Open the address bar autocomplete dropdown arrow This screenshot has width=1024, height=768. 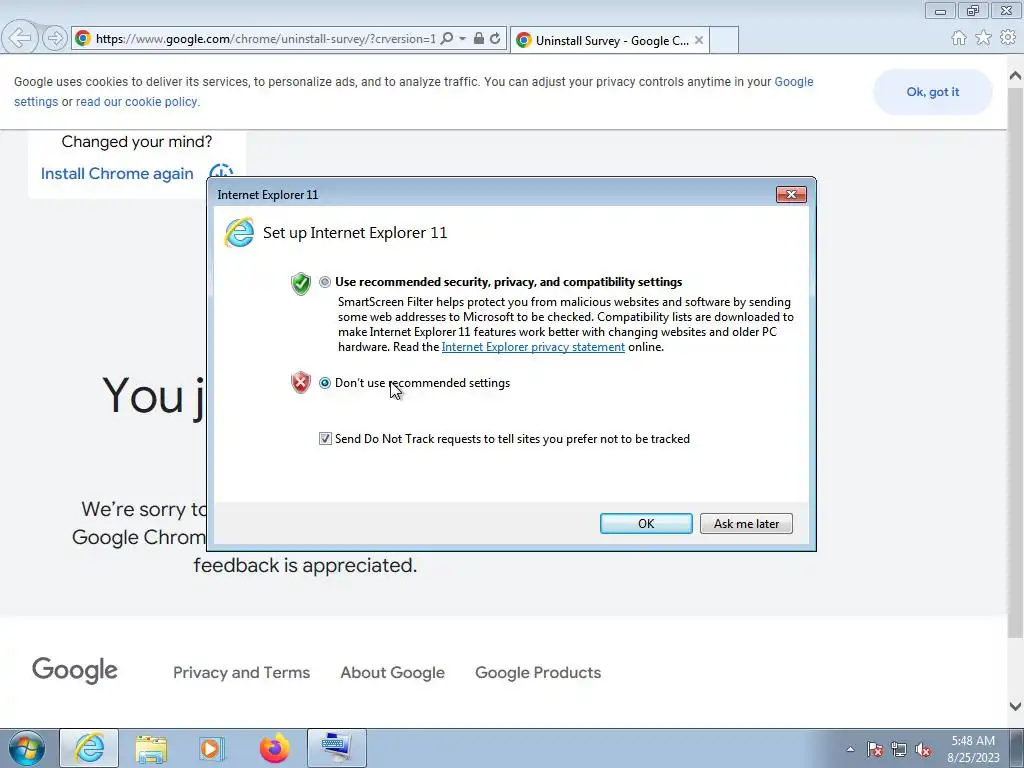(x=462, y=39)
